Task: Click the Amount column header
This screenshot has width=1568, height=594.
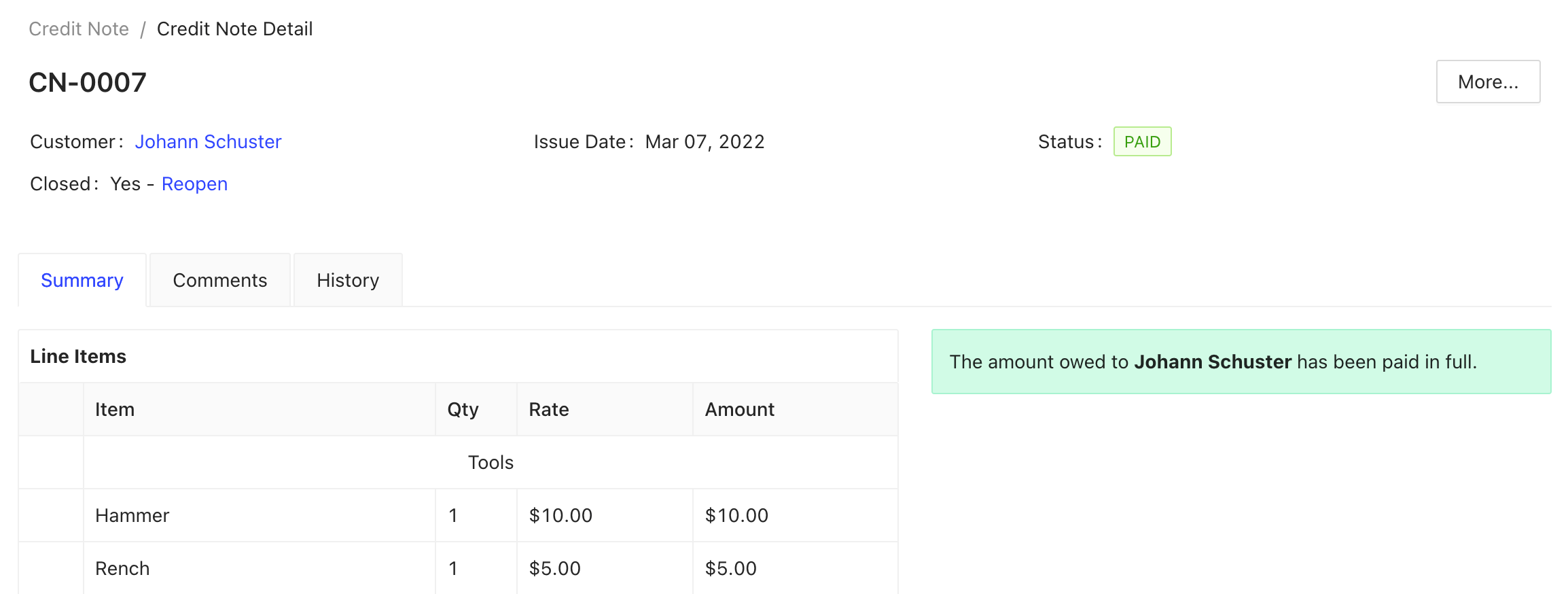Action: pos(739,409)
